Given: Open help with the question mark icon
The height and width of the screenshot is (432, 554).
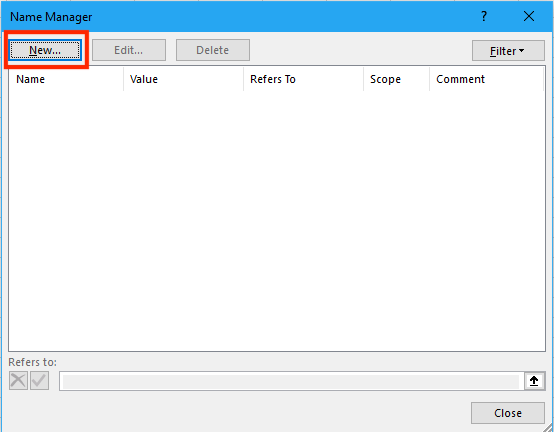Looking at the screenshot, I should click(x=484, y=16).
